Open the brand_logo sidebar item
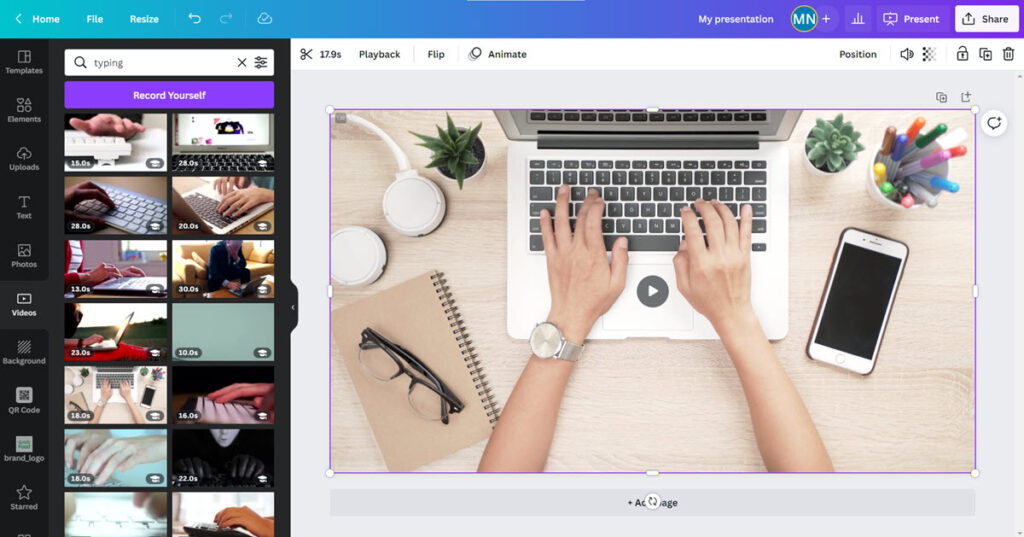 24,449
